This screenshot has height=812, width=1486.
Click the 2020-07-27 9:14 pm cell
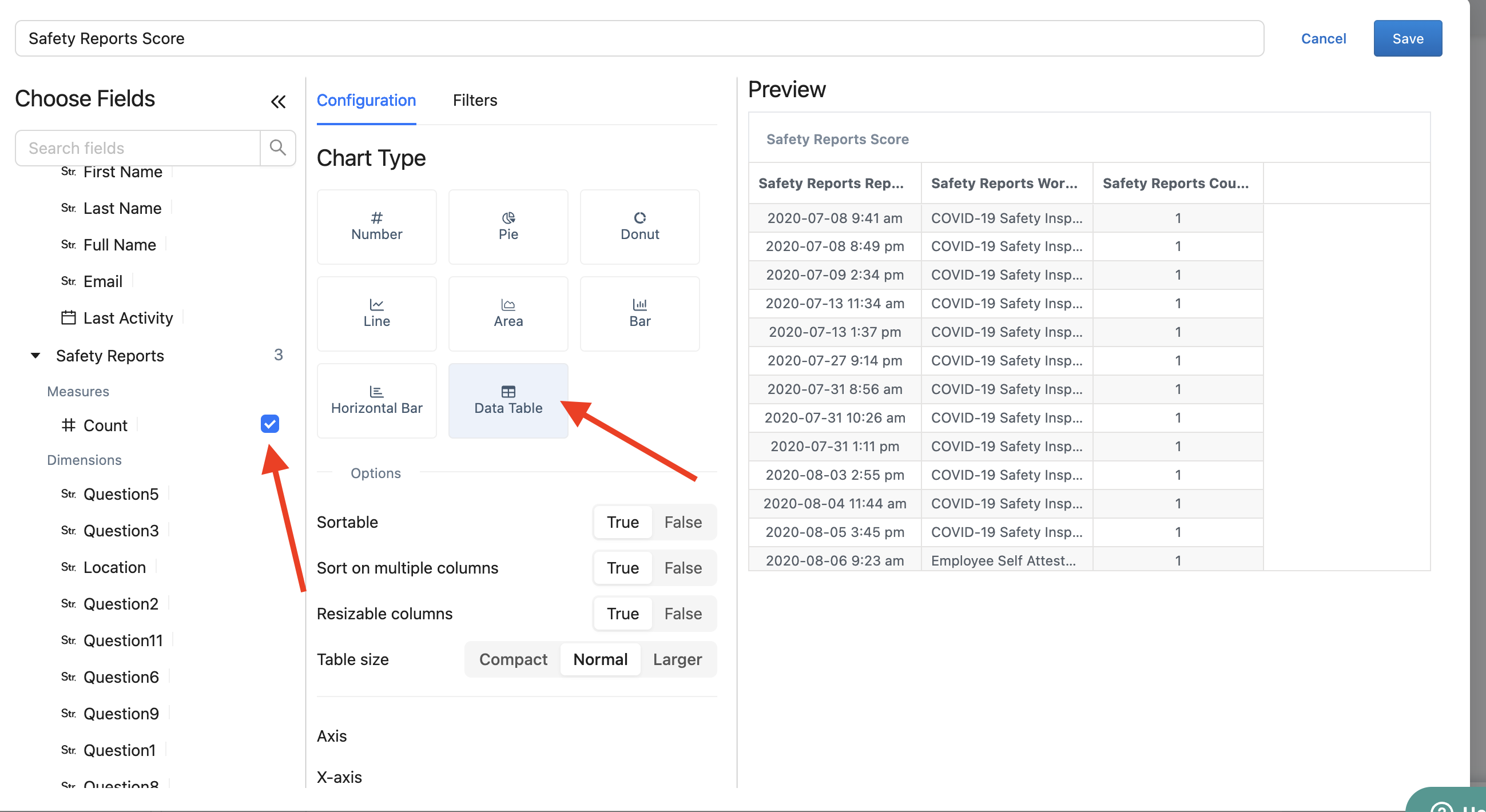835,360
